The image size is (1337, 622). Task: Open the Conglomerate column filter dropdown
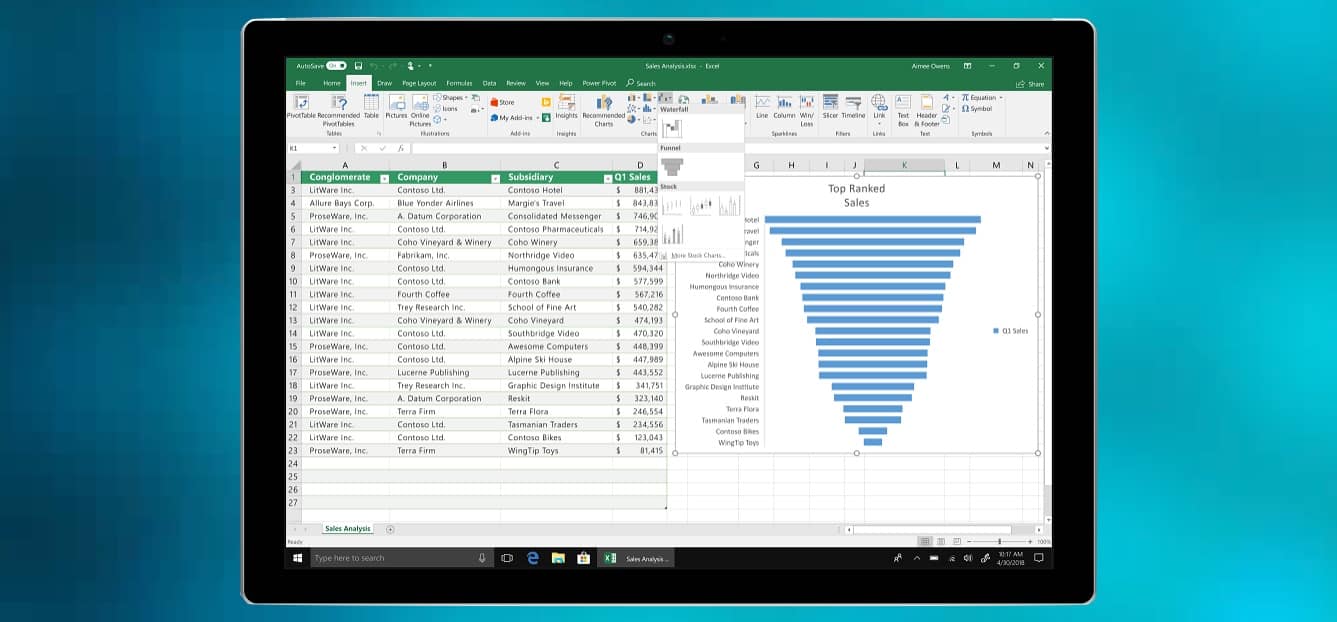tap(385, 177)
